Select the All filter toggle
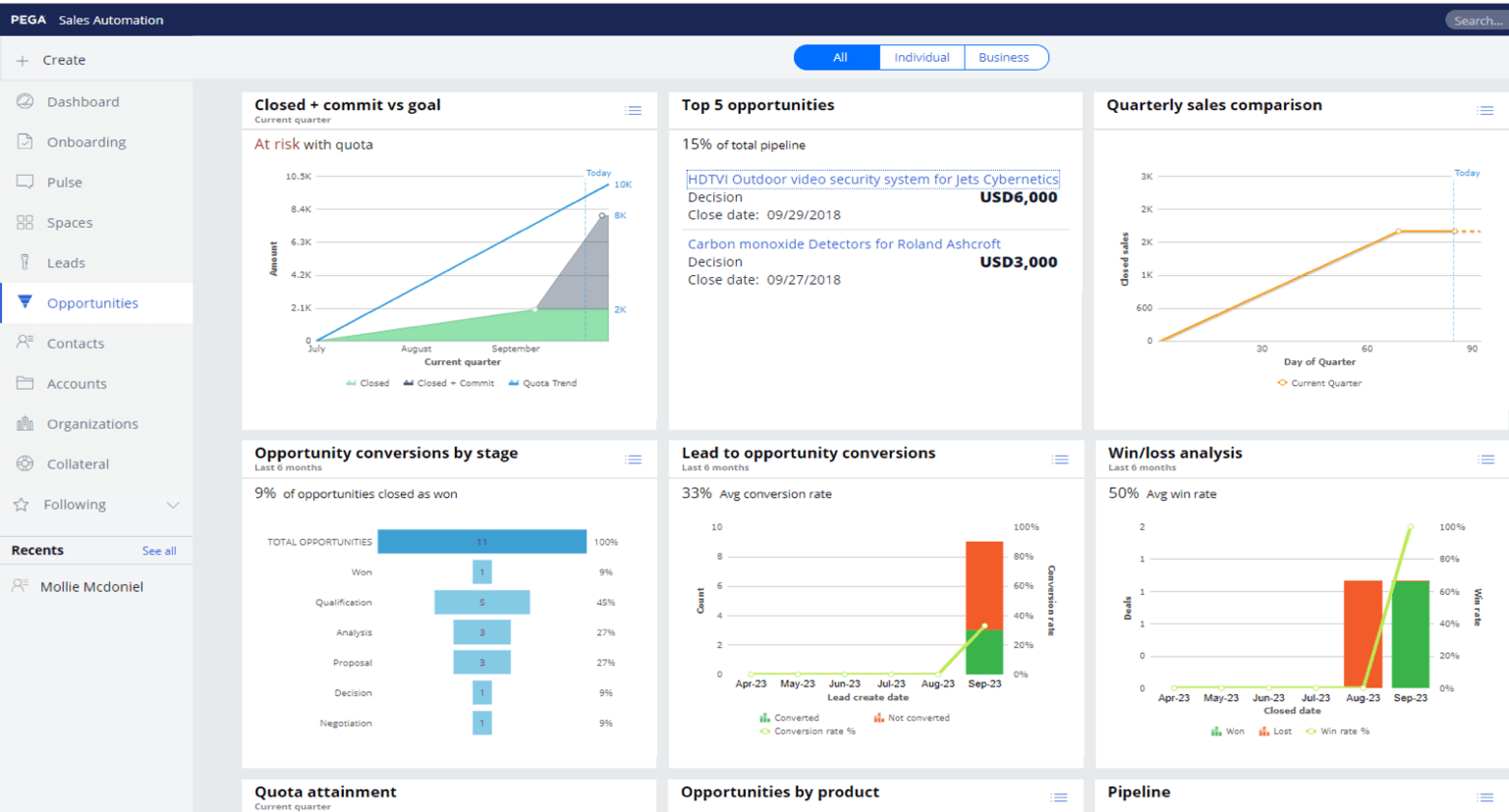The width and height of the screenshot is (1509, 812). [x=838, y=58]
